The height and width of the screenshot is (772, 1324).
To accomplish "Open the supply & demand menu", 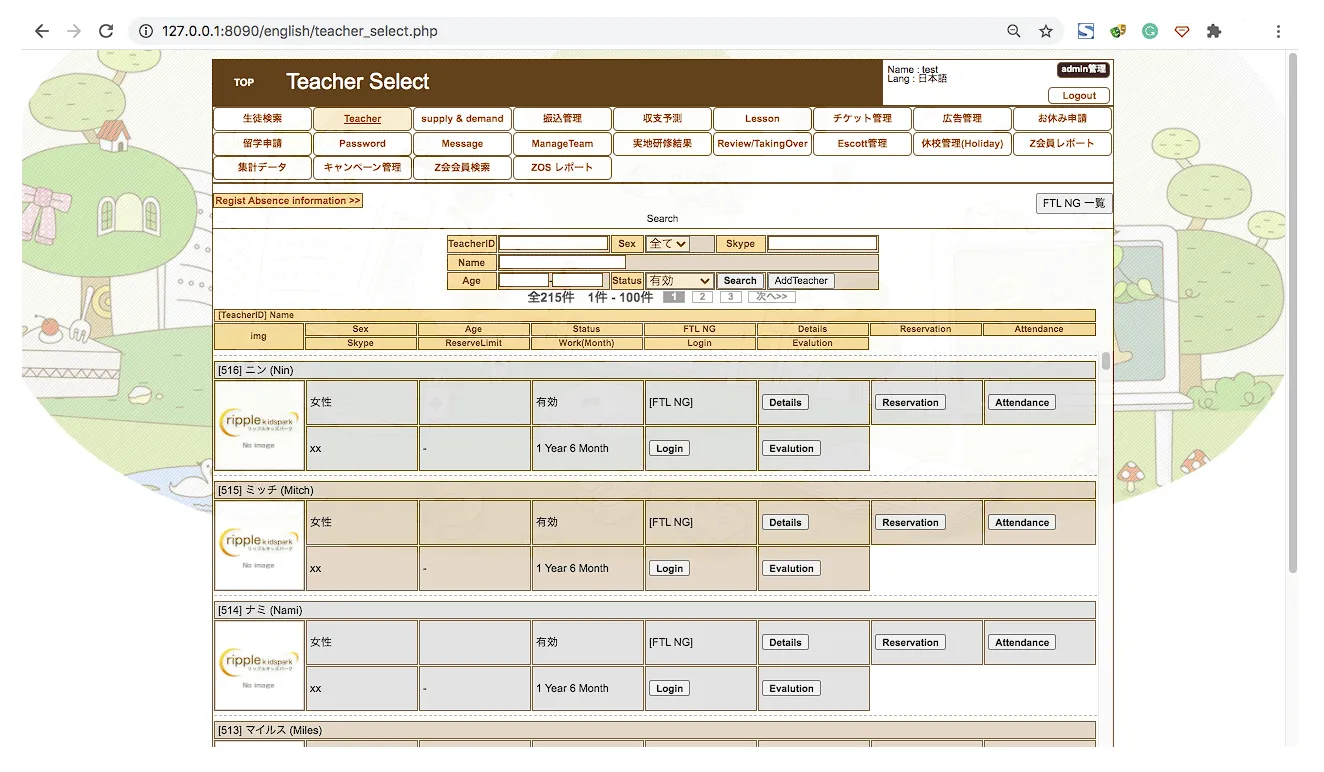I will pos(462,119).
